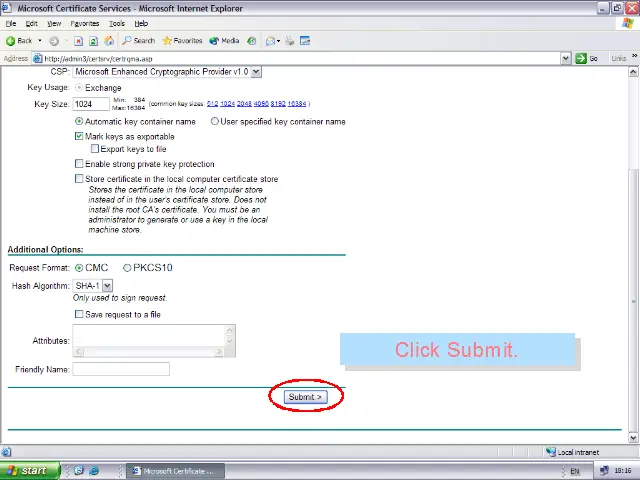Viewport: 640px width, 480px height.
Task: Open the File menu
Action: point(11,24)
